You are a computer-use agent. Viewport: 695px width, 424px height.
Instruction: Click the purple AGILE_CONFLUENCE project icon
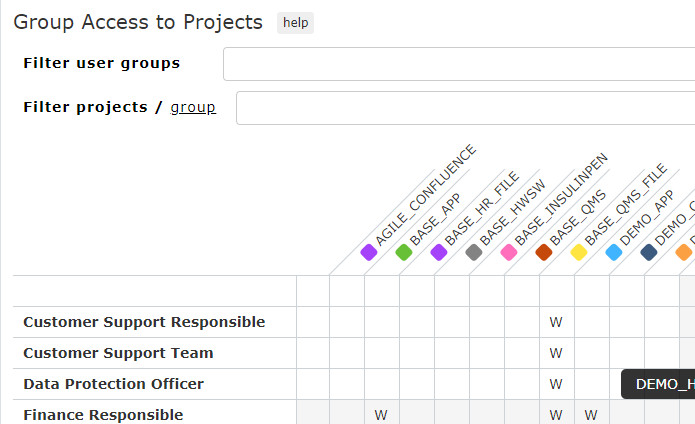point(369,253)
